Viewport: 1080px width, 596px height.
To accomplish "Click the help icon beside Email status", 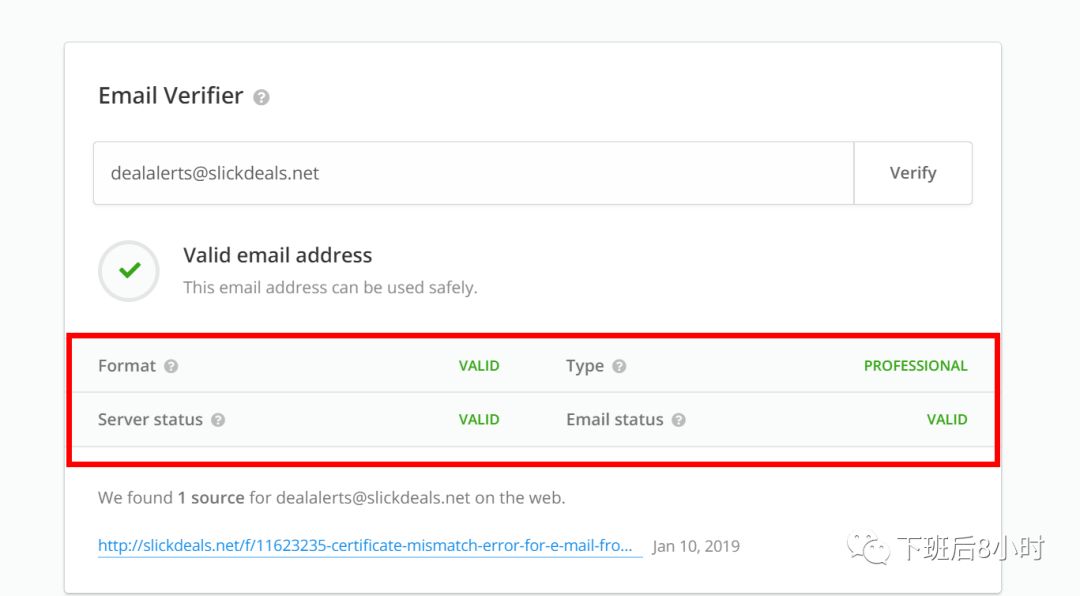I will 678,420.
